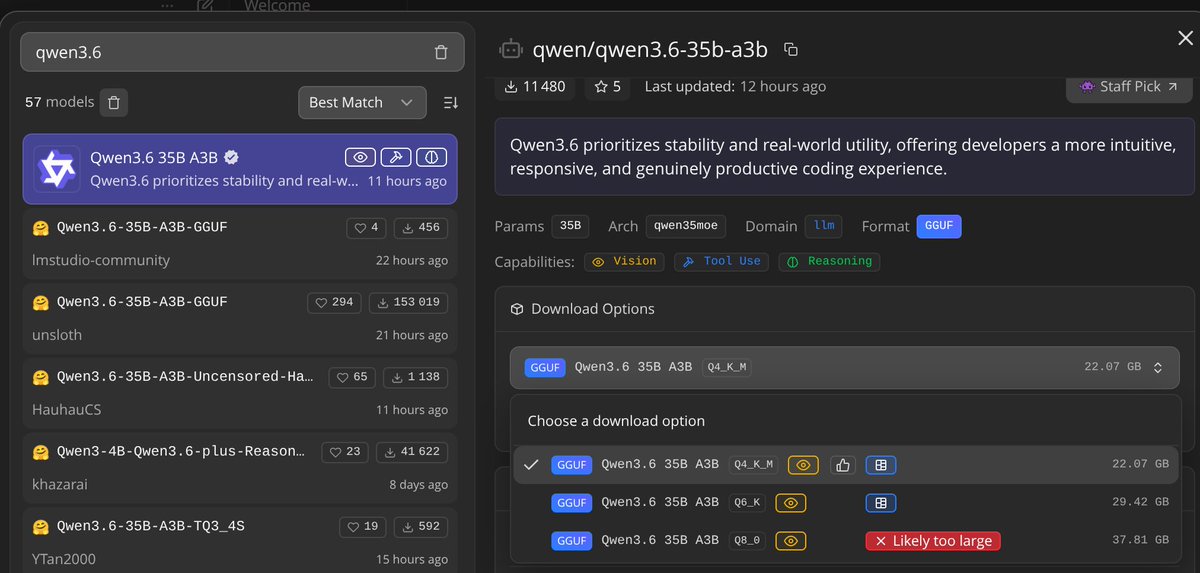Click the 35B Params value tag
This screenshot has width=1200, height=573.
pyautogui.click(x=570, y=226)
